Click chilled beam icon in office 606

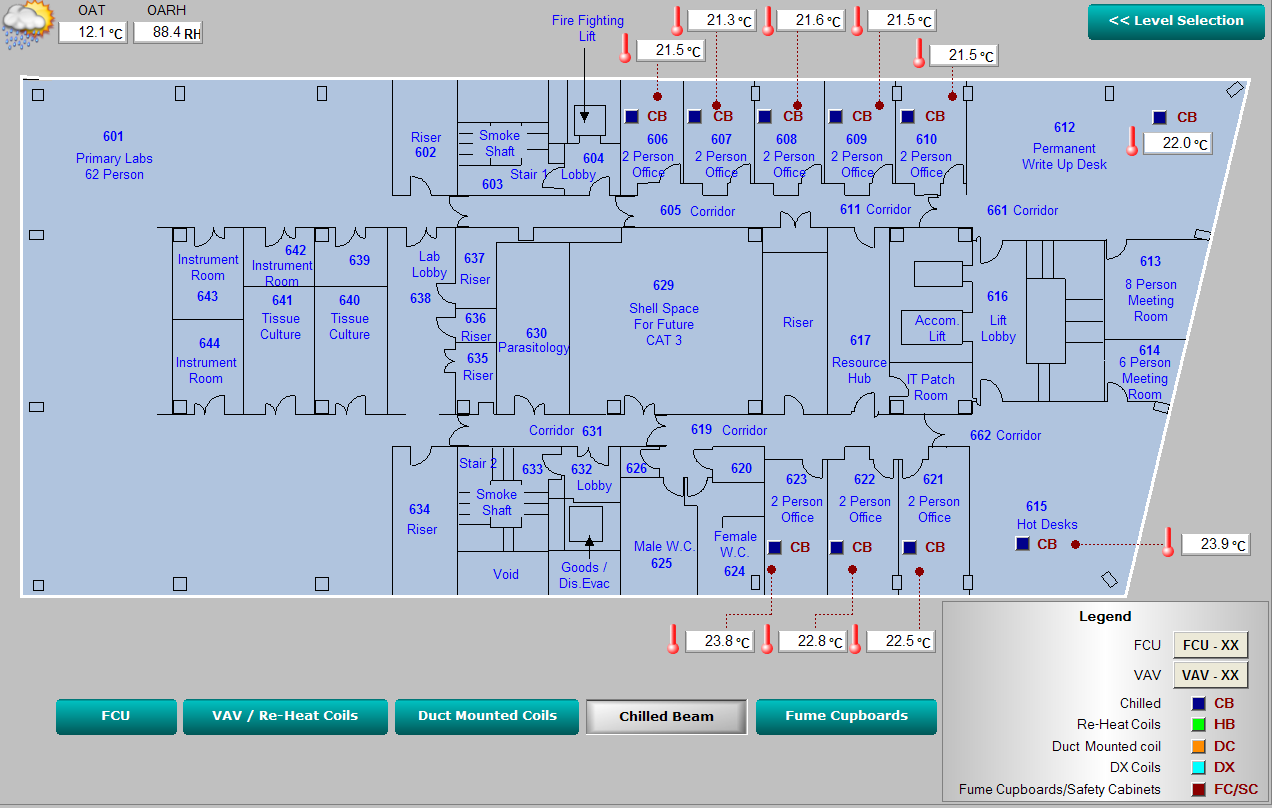631,117
